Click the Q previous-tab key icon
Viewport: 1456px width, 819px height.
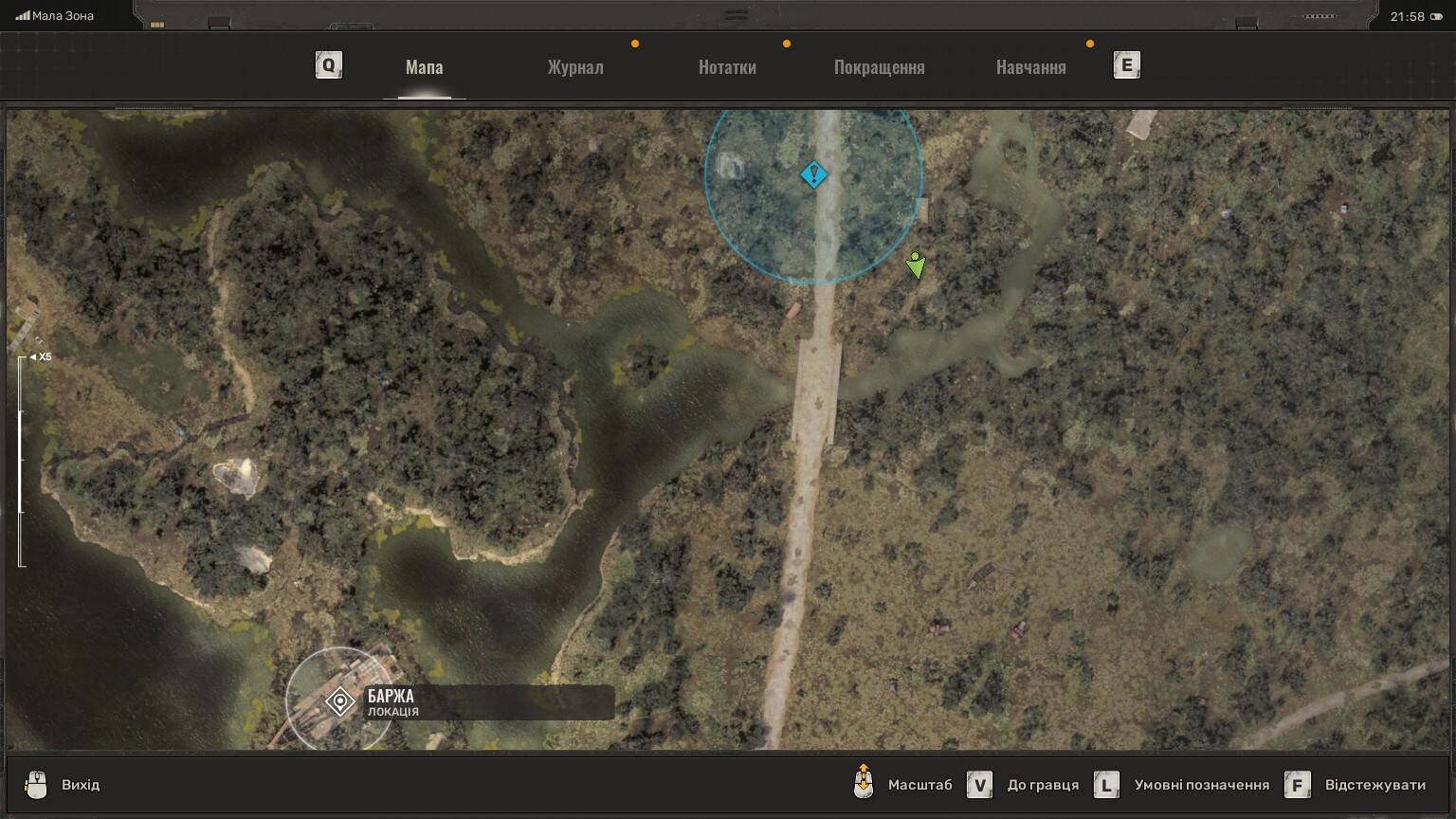point(329,65)
